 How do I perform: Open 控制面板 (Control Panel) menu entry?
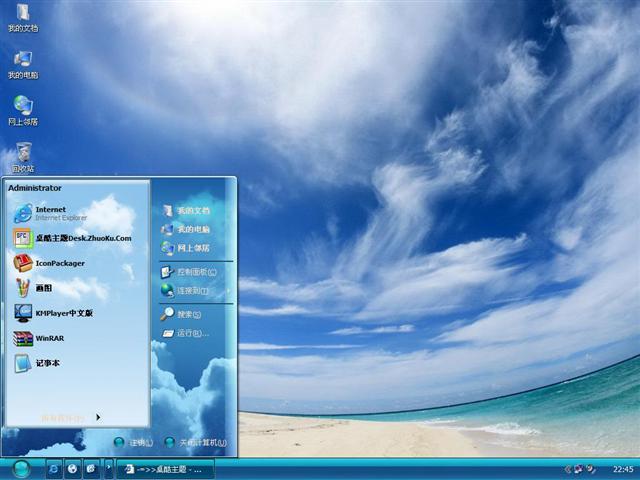coord(195,272)
